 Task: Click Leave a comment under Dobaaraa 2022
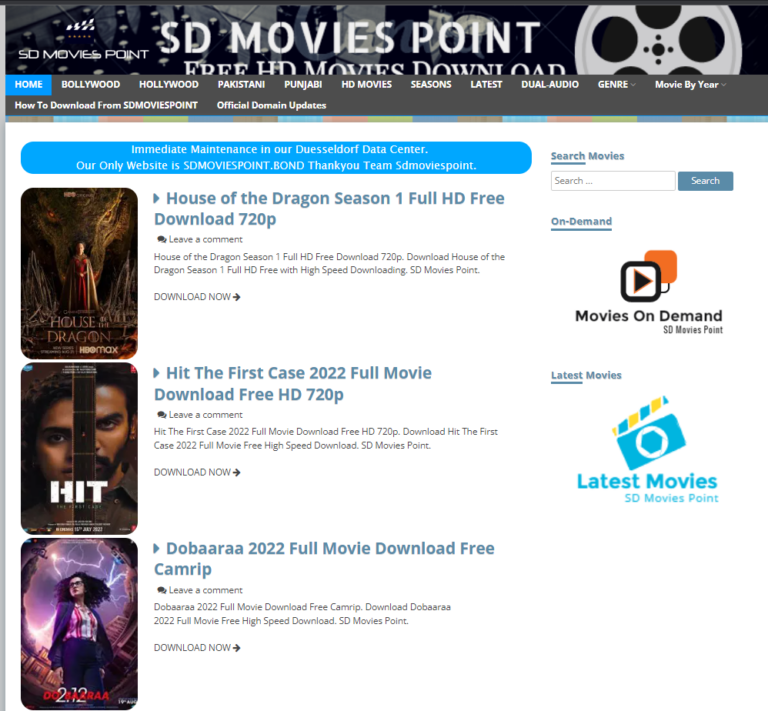[205, 590]
